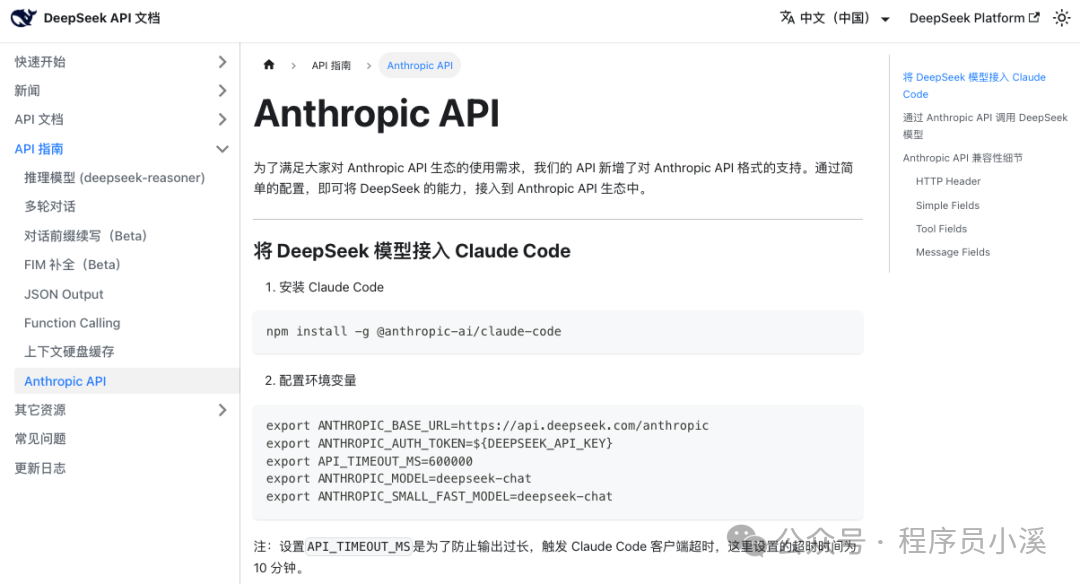Viewport: 1080px width, 584px height.
Task: Open 推理模型 (deepseek-reasoner) page
Action: pos(114,178)
